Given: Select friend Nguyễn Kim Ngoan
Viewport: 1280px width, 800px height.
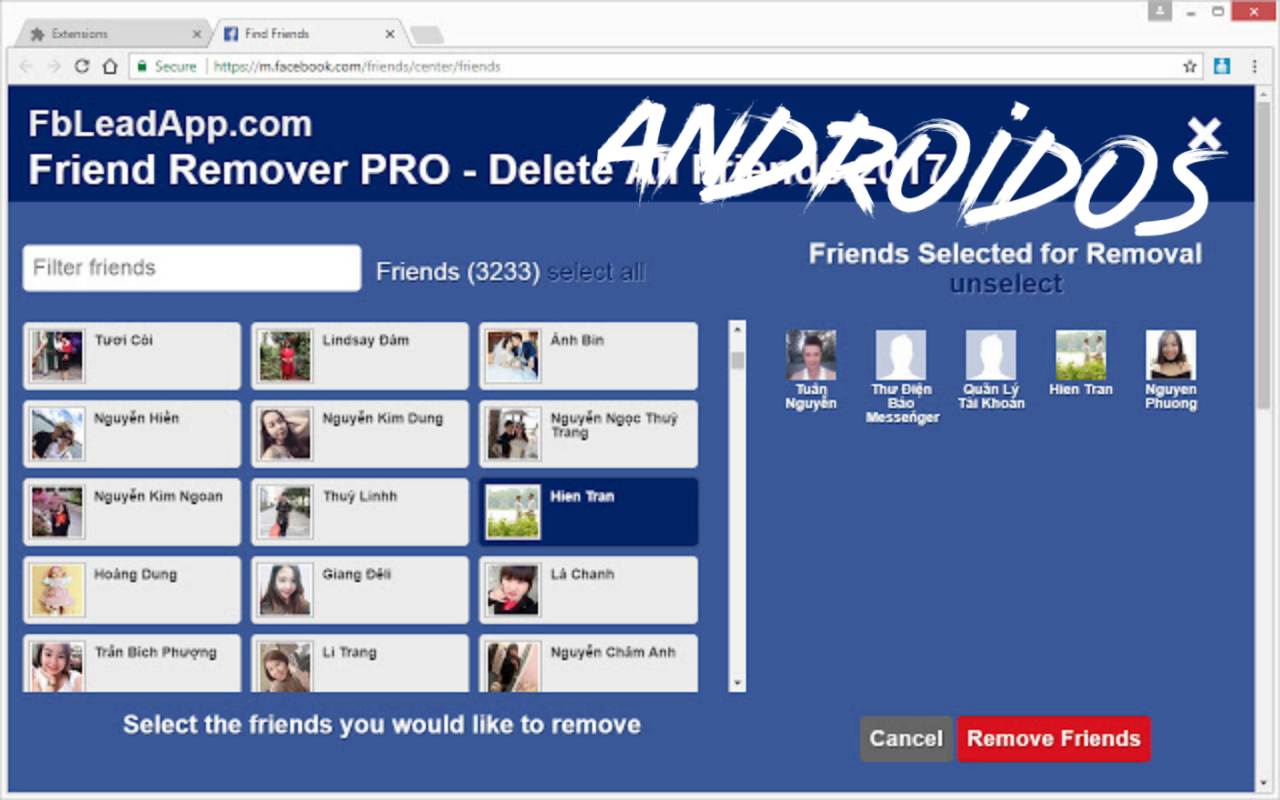Looking at the screenshot, I should click(x=132, y=512).
